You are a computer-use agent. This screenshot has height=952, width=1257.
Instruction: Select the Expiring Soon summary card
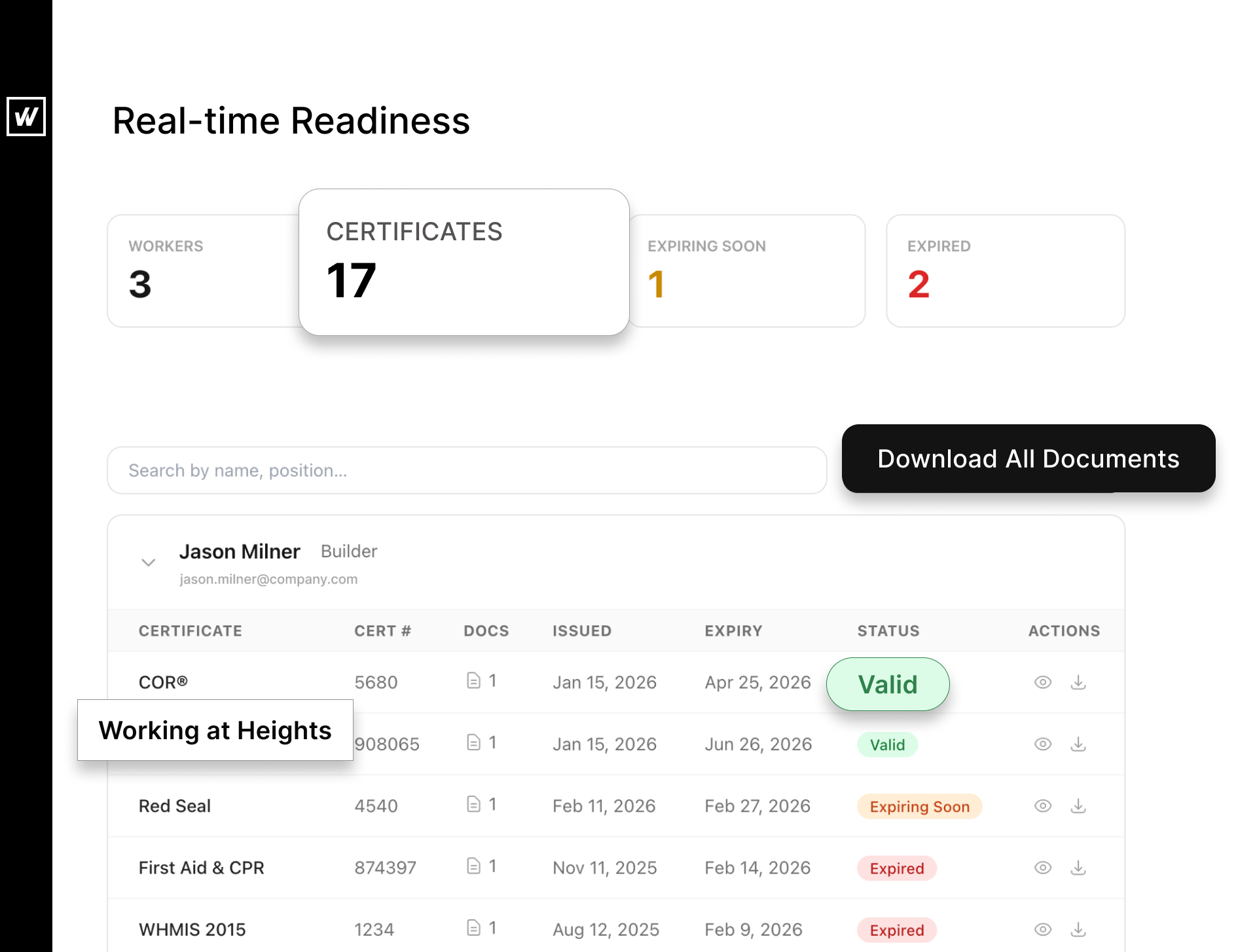click(x=746, y=270)
